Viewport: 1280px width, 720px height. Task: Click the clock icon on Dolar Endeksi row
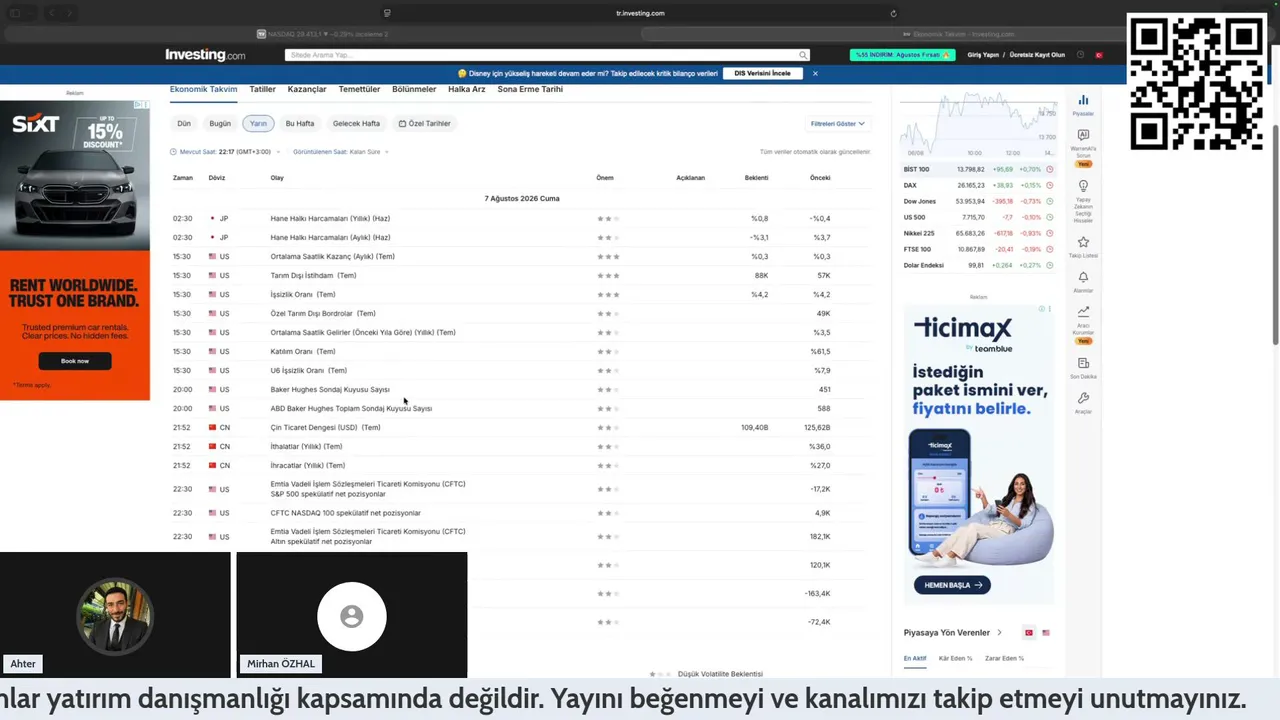1049,265
